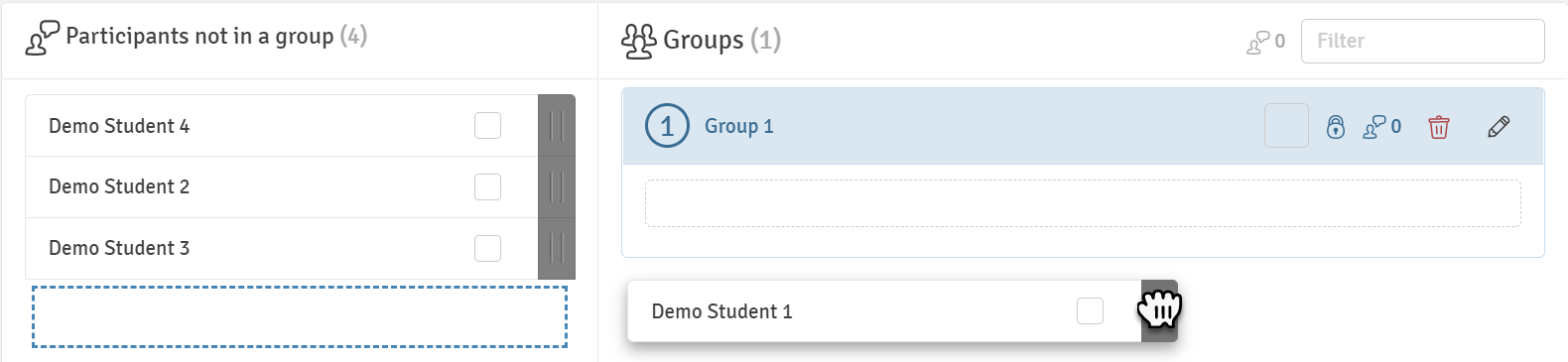Viewport: 1568px width, 362px height.
Task: Edit Group 1 using the pencil icon
Action: (1499, 127)
